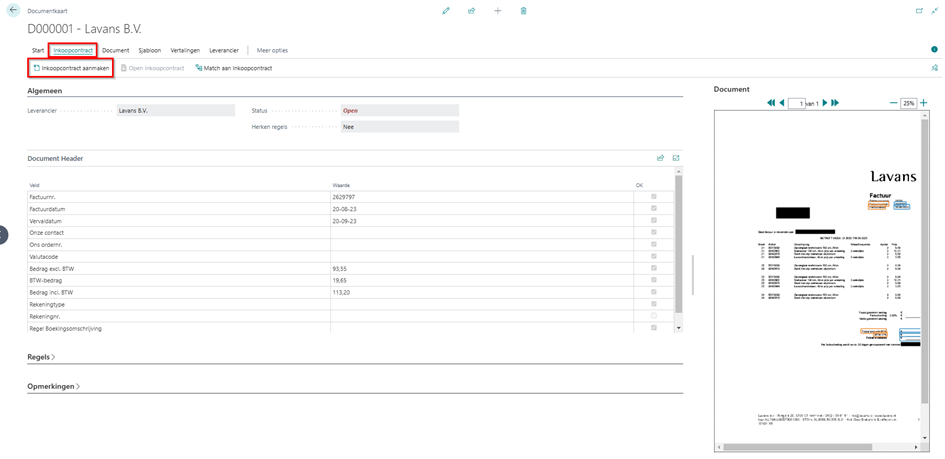Go back with the back arrow icon
The width and height of the screenshot is (945, 459).
click(x=13, y=10)
